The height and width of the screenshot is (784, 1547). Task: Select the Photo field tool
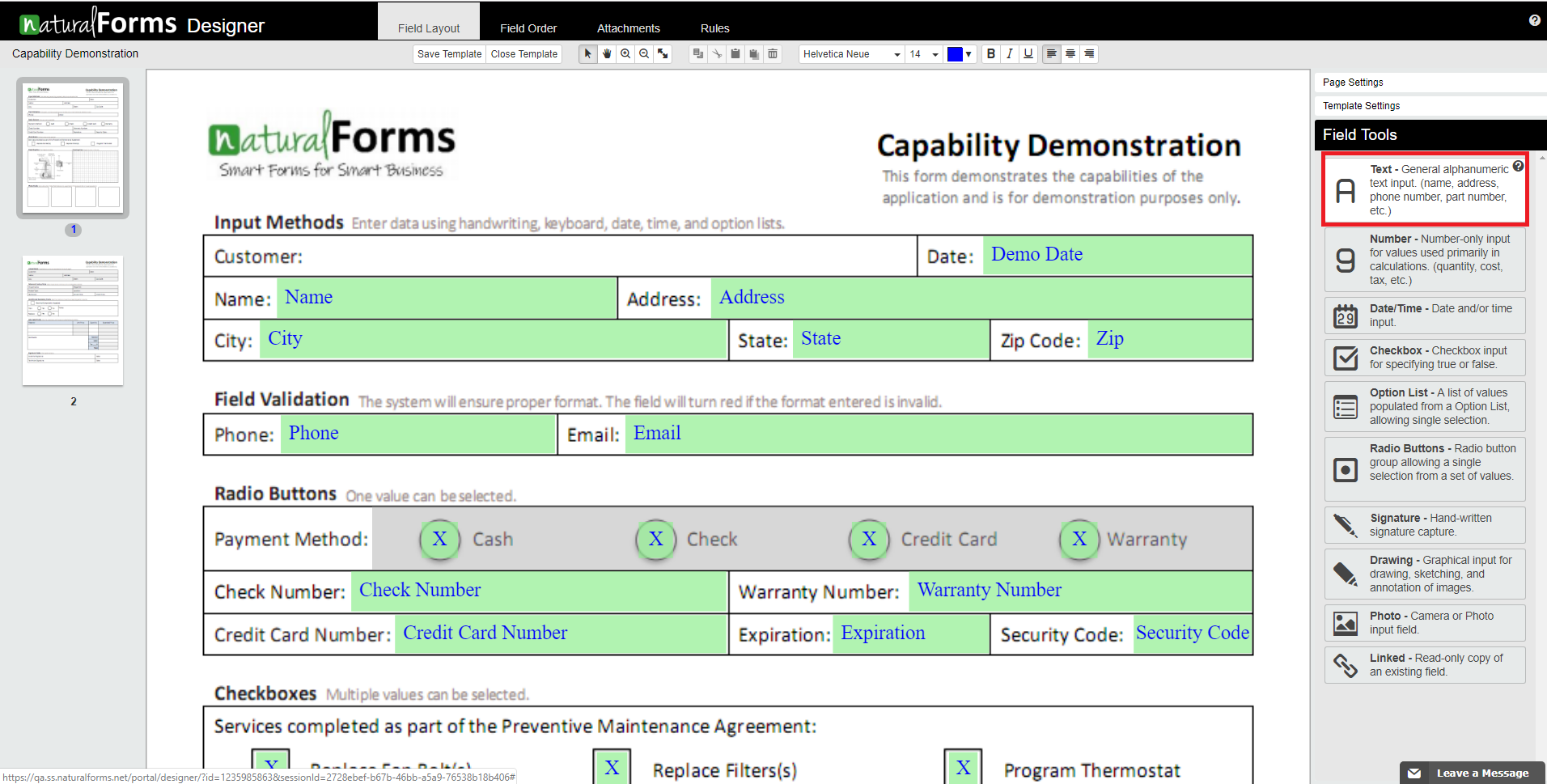click(x=1425, y=623)
